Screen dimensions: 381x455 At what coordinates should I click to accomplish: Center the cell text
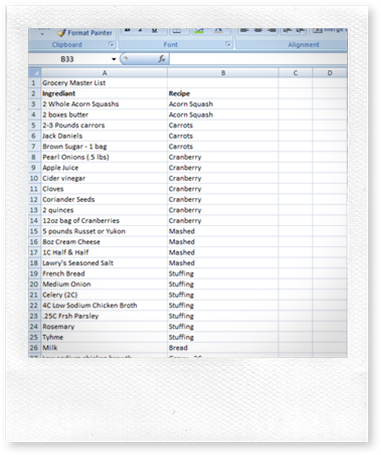pos(258,31)
